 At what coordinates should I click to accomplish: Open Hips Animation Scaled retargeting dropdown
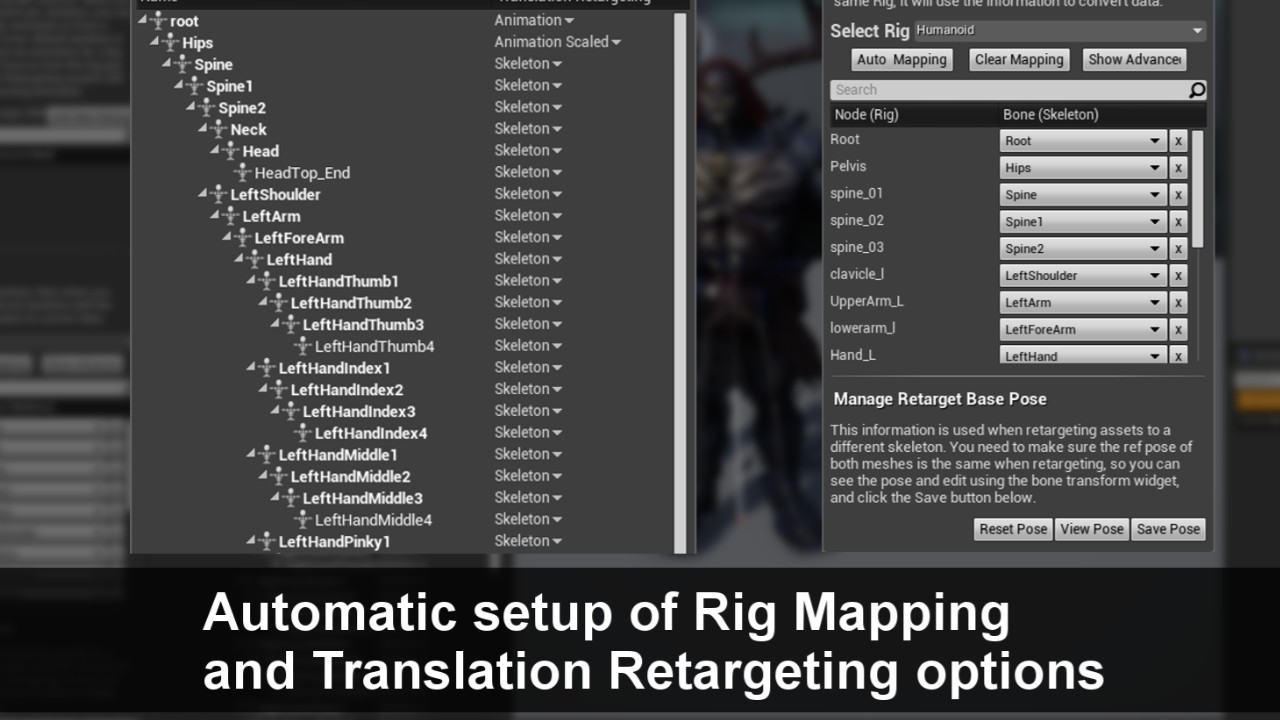pyautogui.click(x=557, y=42)
